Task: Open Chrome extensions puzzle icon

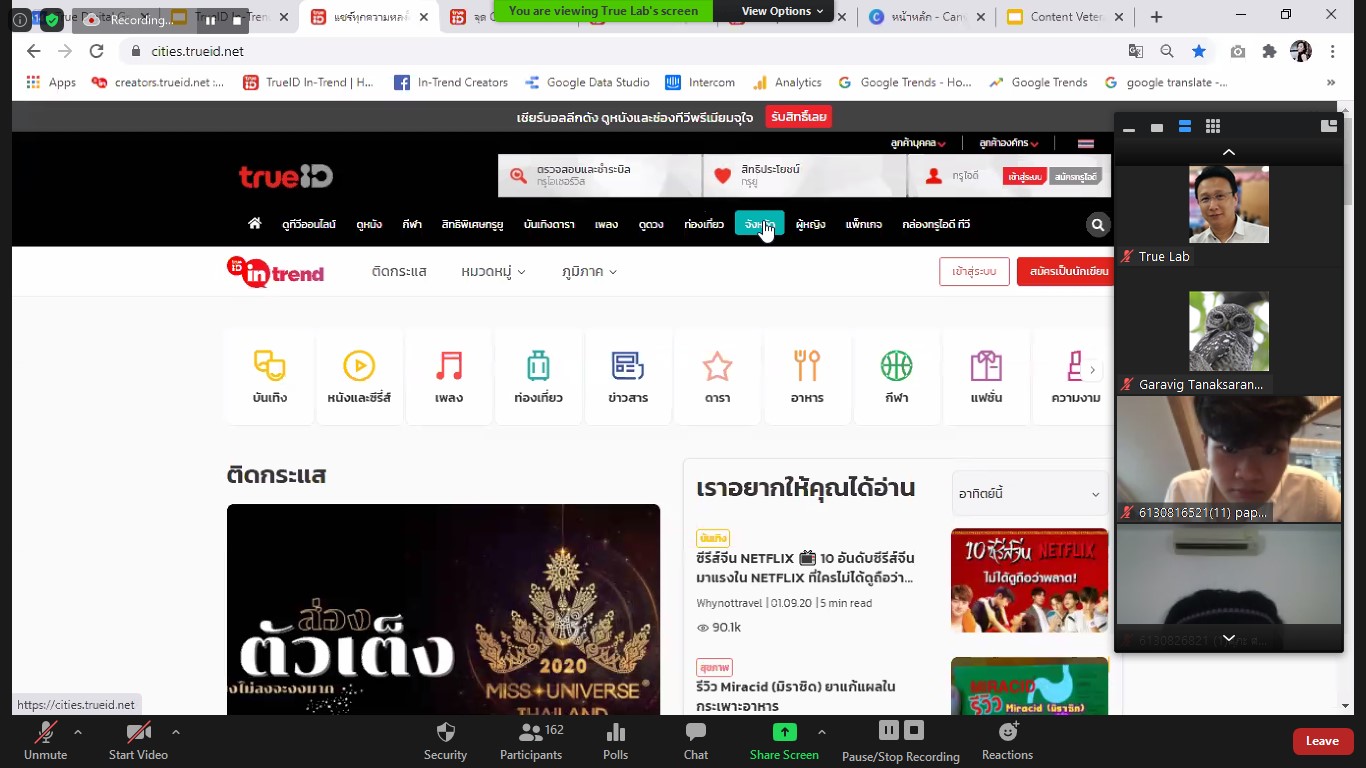Action: point(1270,51)
